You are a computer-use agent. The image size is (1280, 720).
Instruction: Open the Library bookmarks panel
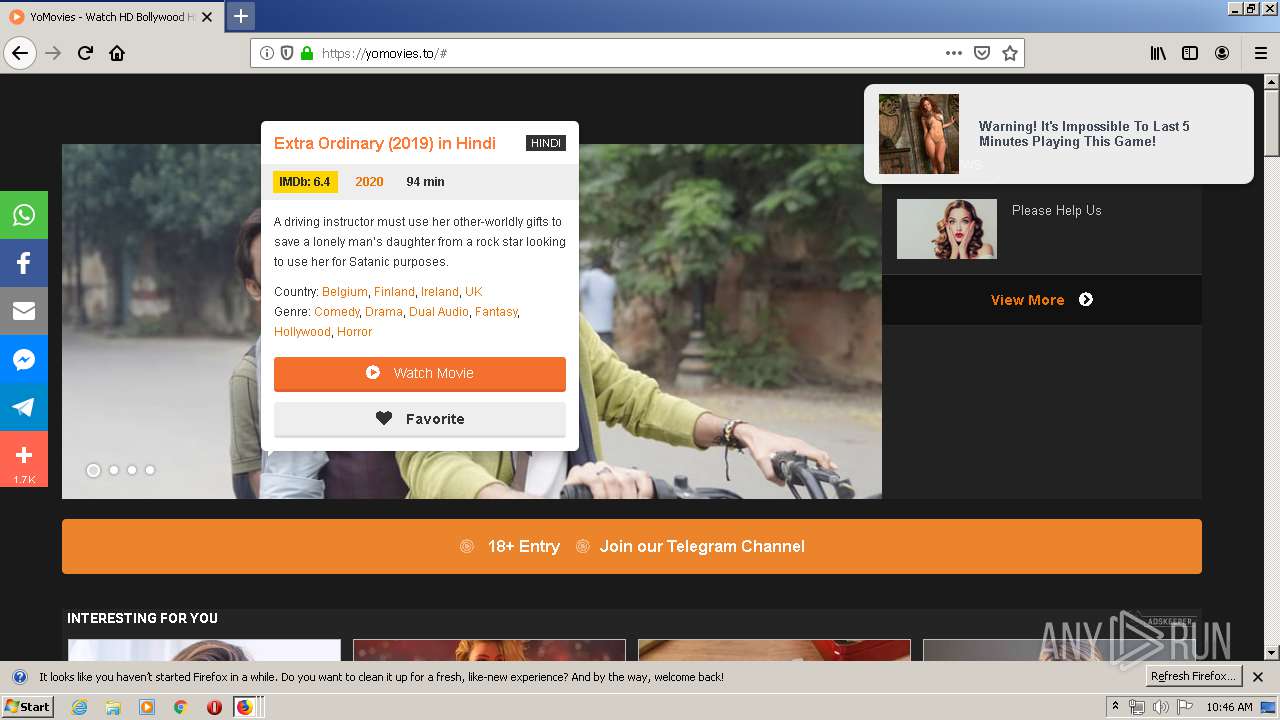coord(1158,53)
